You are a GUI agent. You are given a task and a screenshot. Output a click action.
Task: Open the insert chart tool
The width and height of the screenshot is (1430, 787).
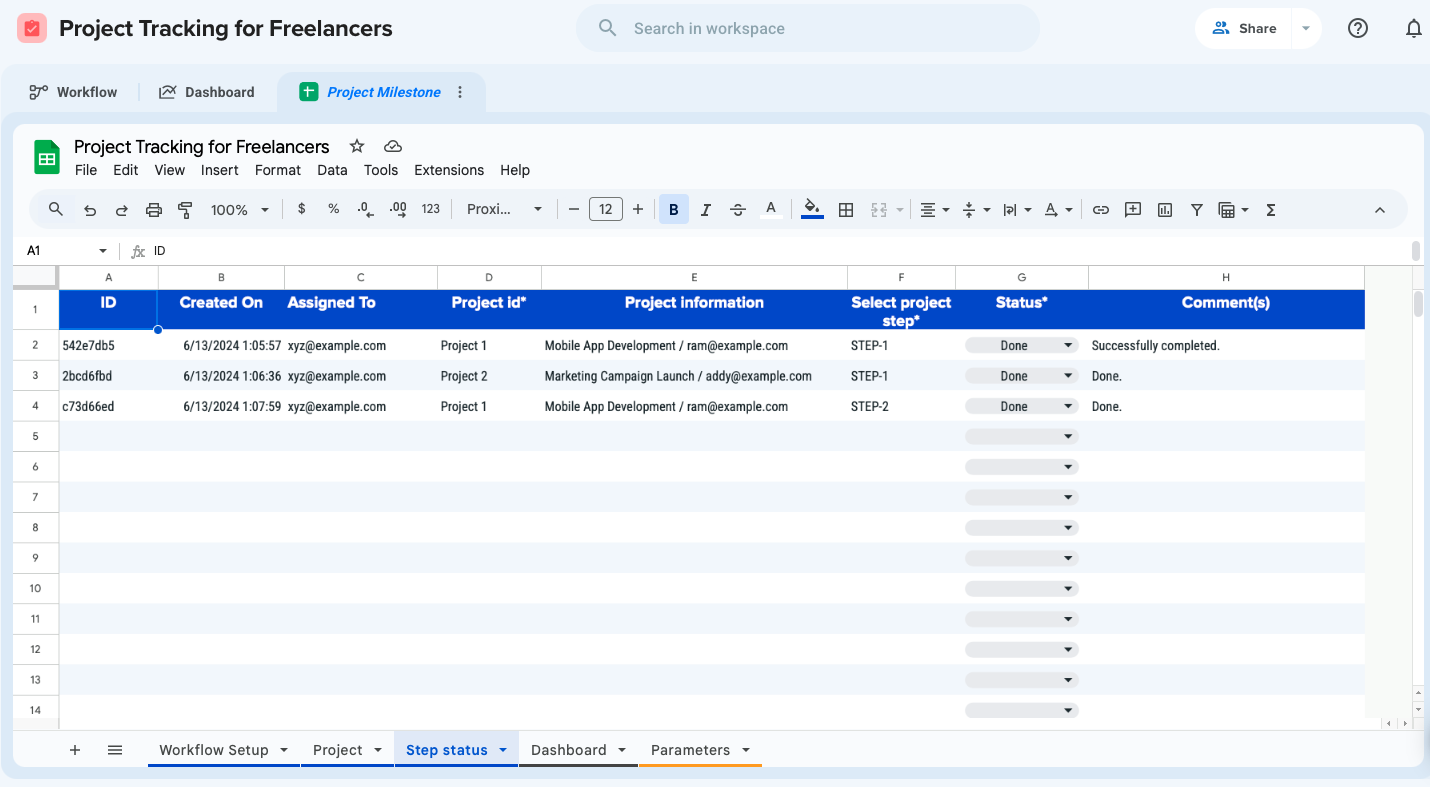(x=1165, y=210)
